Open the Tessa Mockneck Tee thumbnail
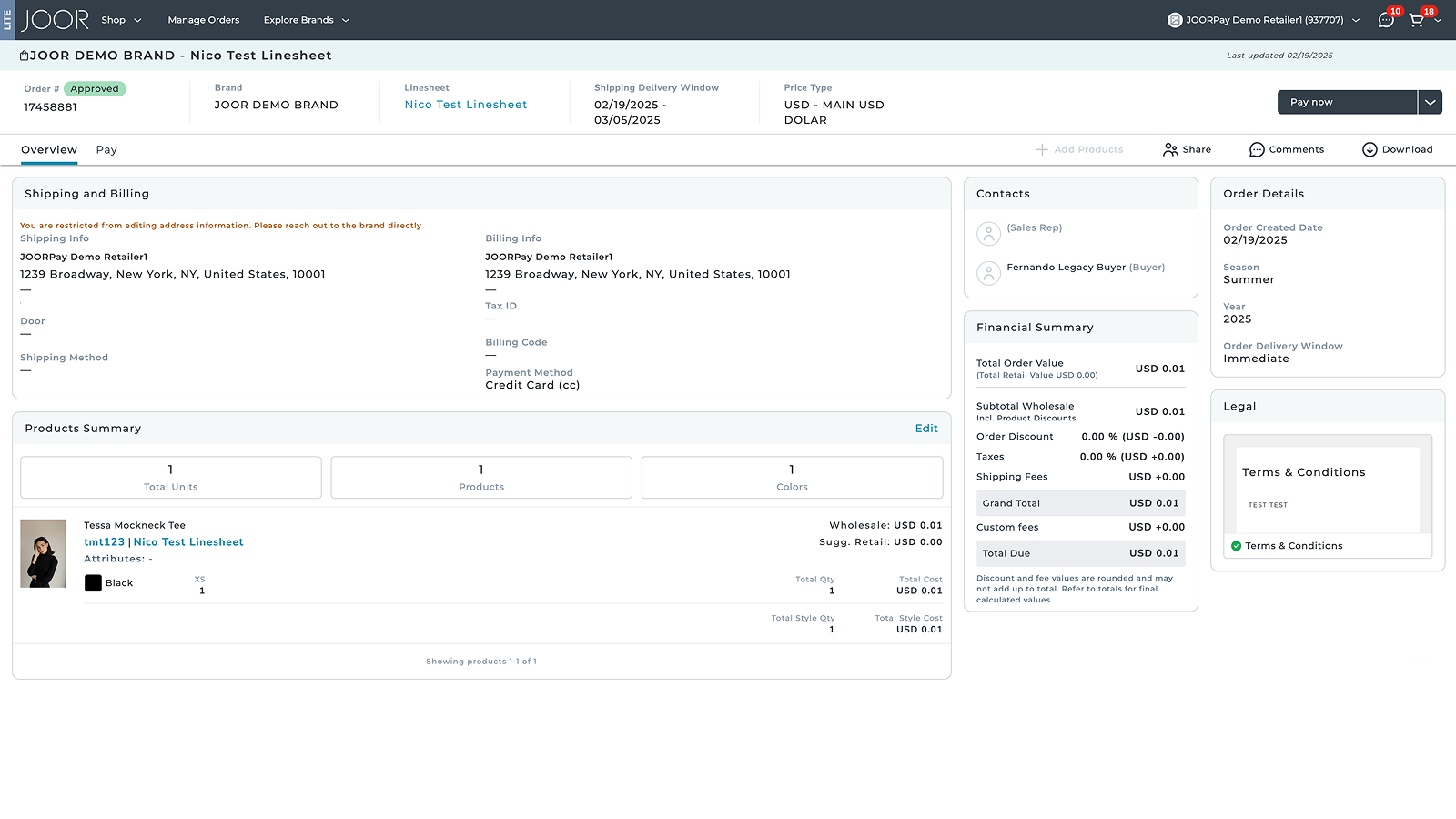 pyautogui.click(x=43, y=553)
